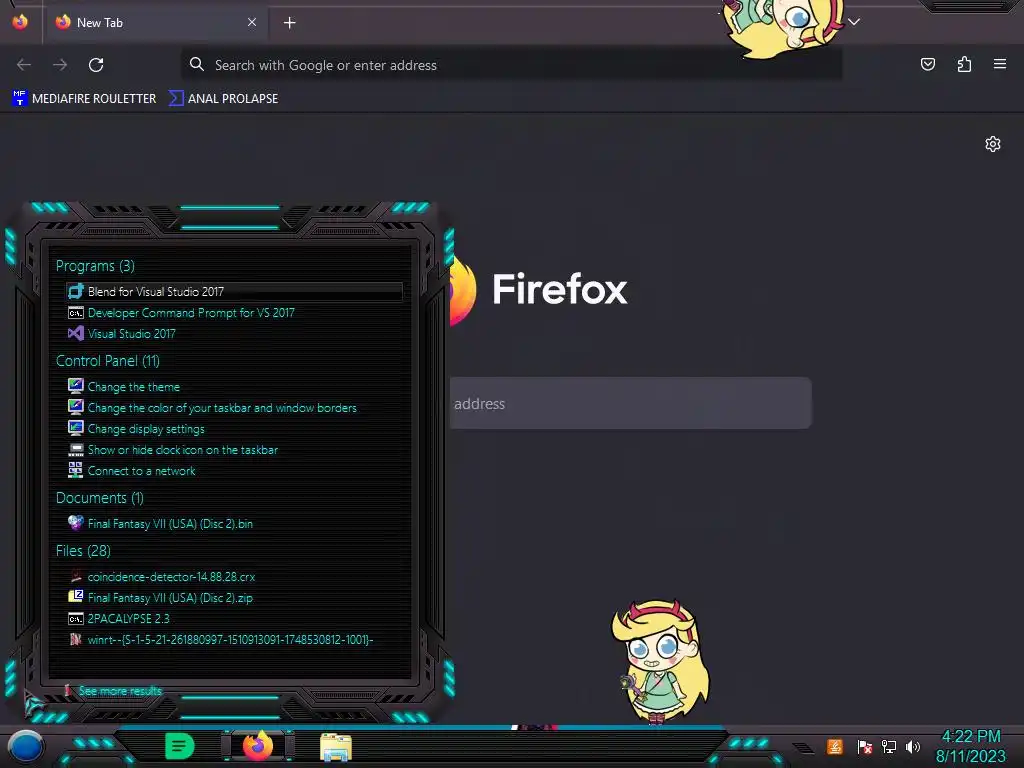Open the Firefox hamburger application menu
The height and width of the screenshot is (768, 1024).
[x=1000, y=64]
